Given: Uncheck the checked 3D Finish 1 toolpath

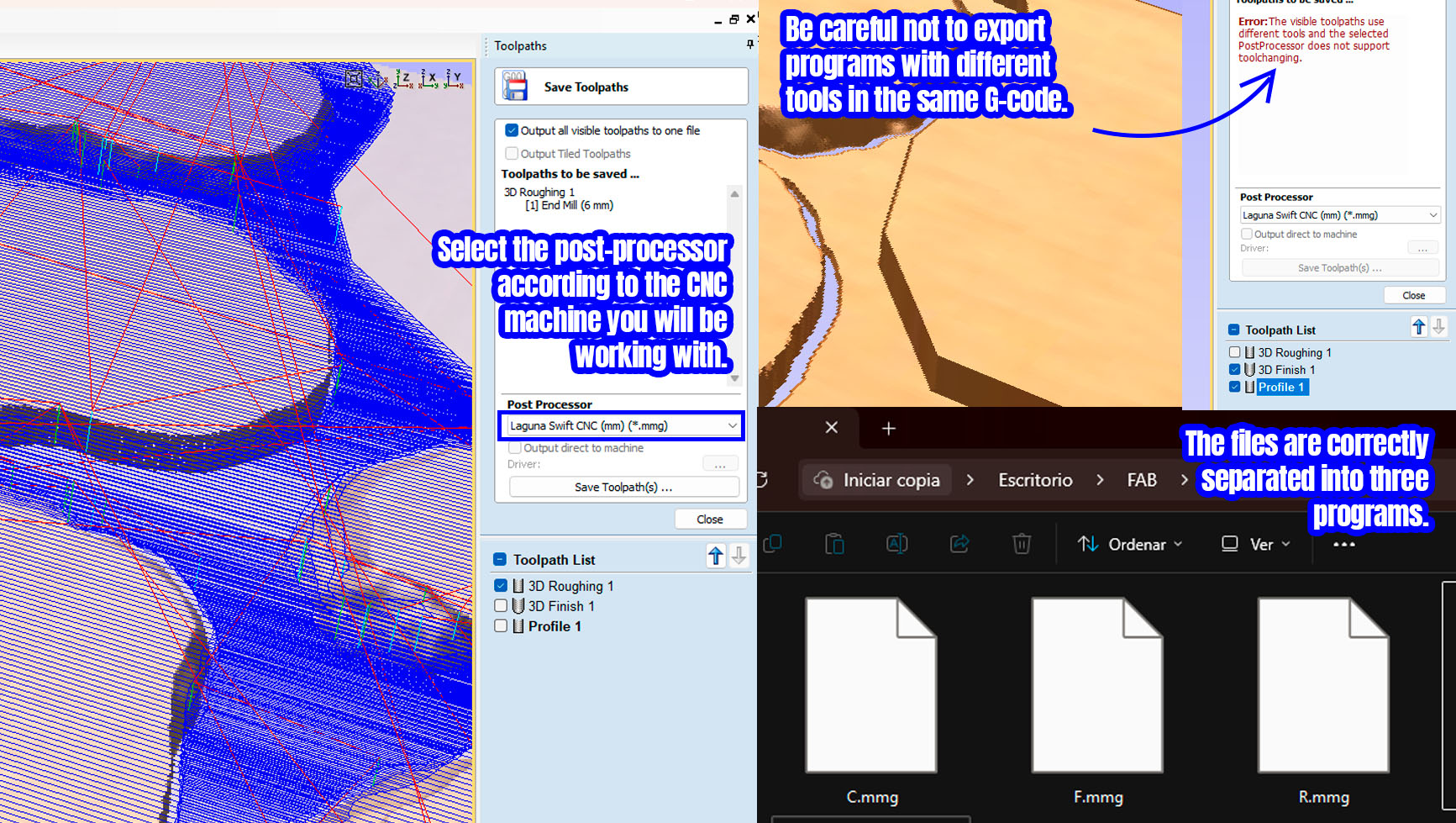Looking at the screenshot, I should tap(1234, 370).
